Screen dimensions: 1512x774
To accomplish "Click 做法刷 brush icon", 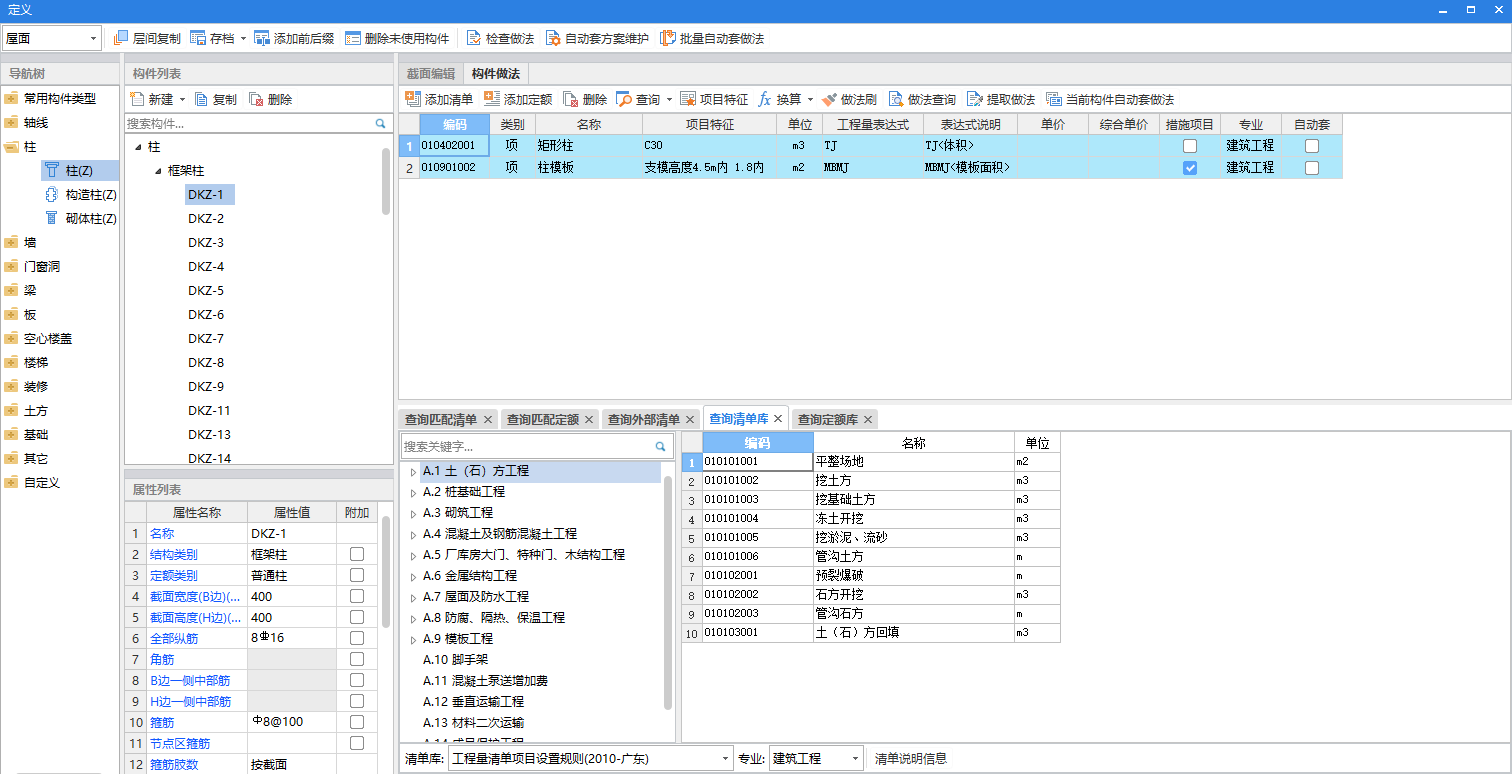I will click(829, 99).
